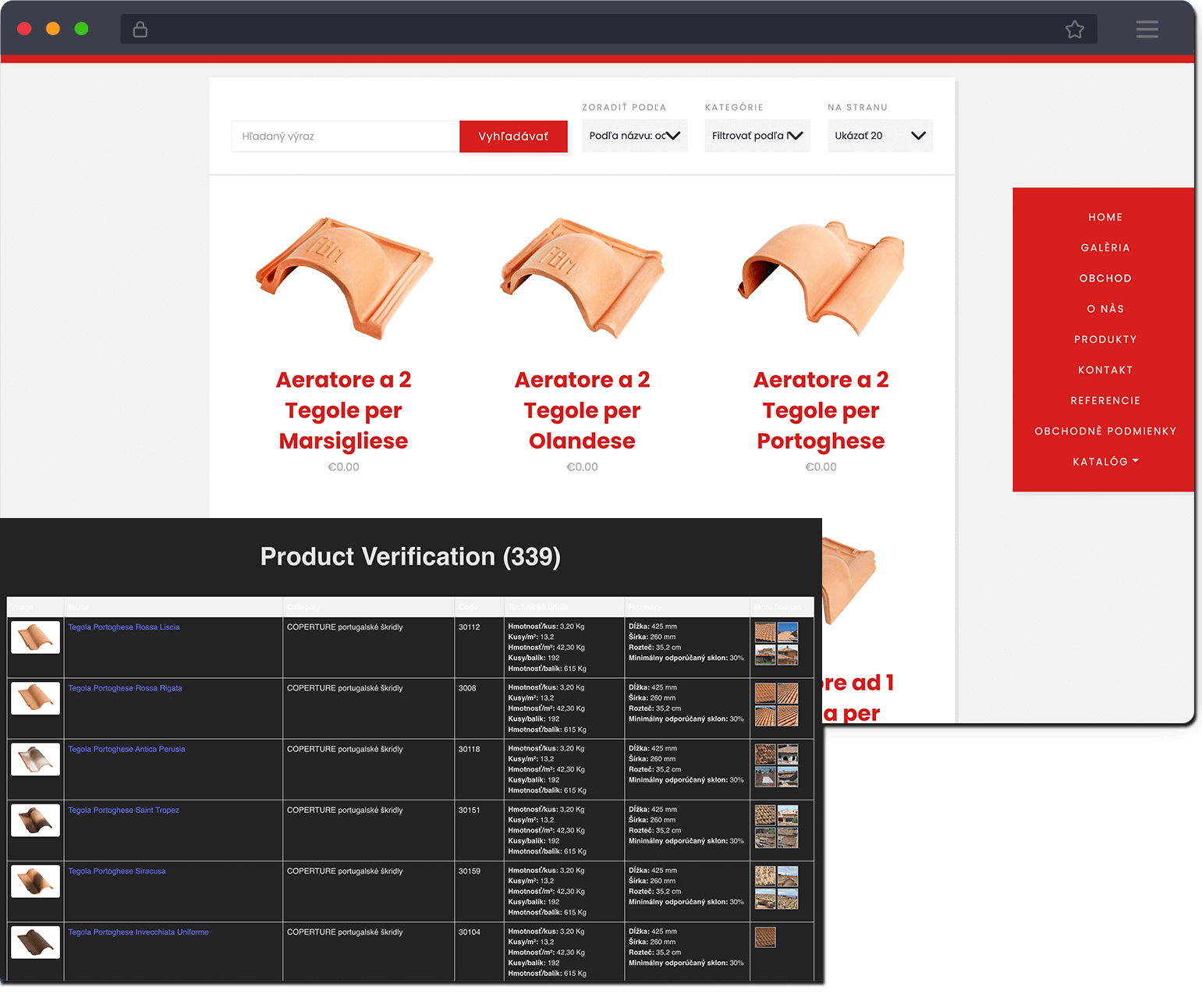Screen dimensions: 1202x1008
Task: Open Tegola Portoghese Antica Perusia link
Action: click(x=126, y=749)
